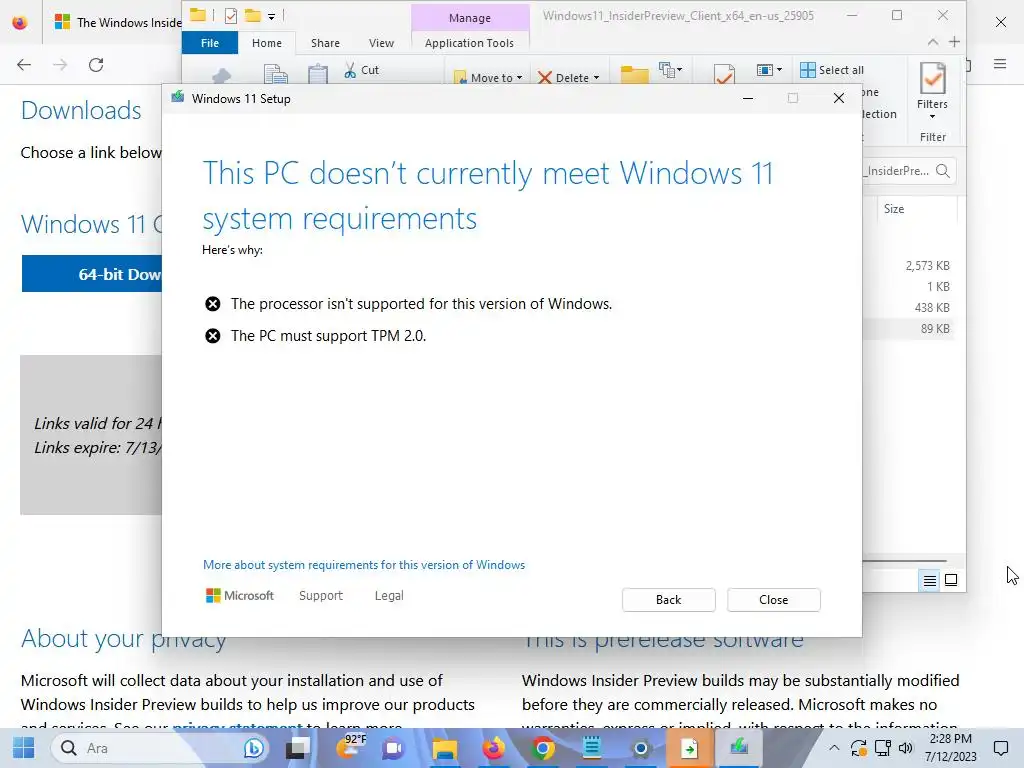
Task: Switch to Home tab in File Explorer
Action: (266, 43)
